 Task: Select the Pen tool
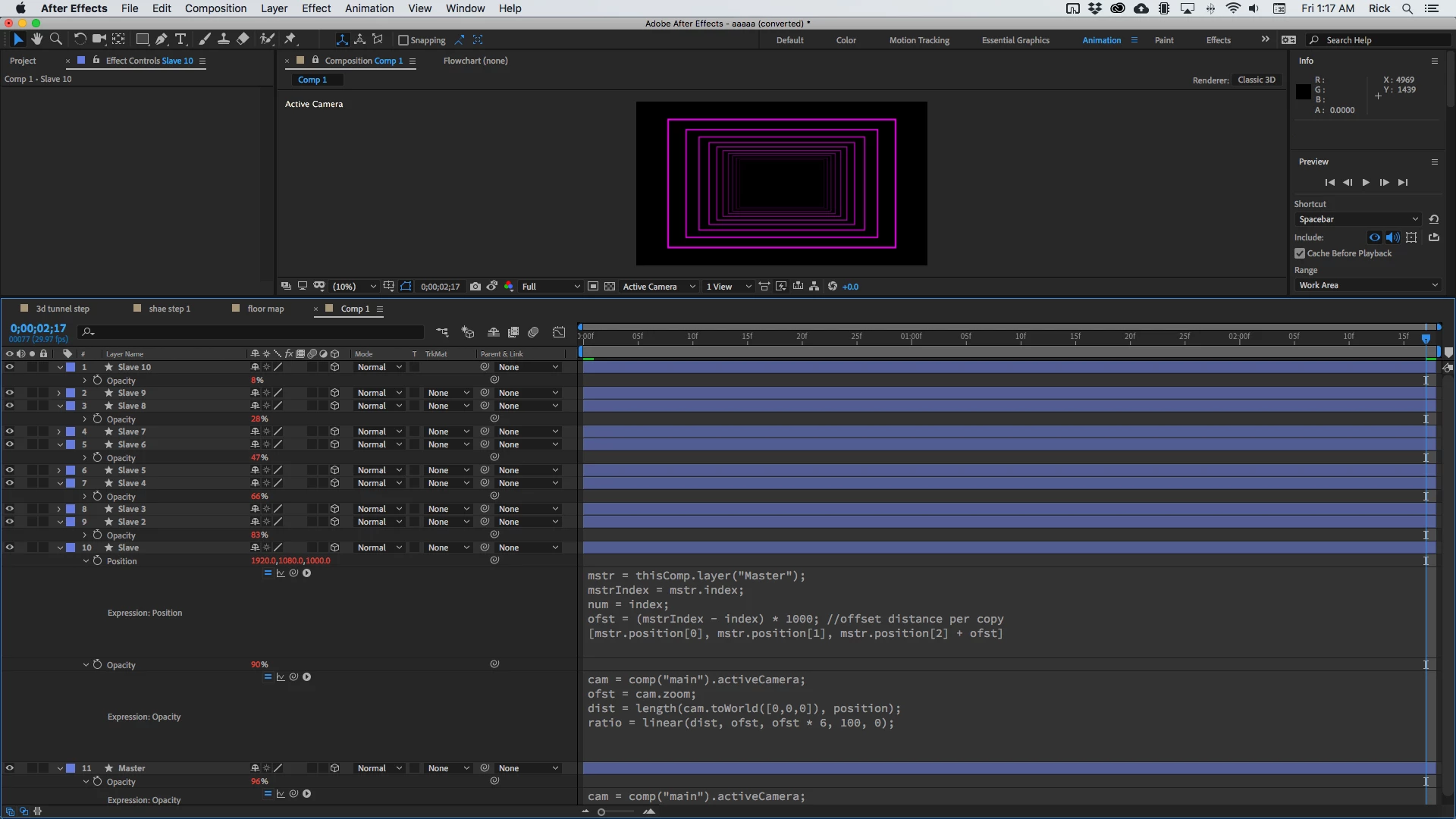[161, 39]
